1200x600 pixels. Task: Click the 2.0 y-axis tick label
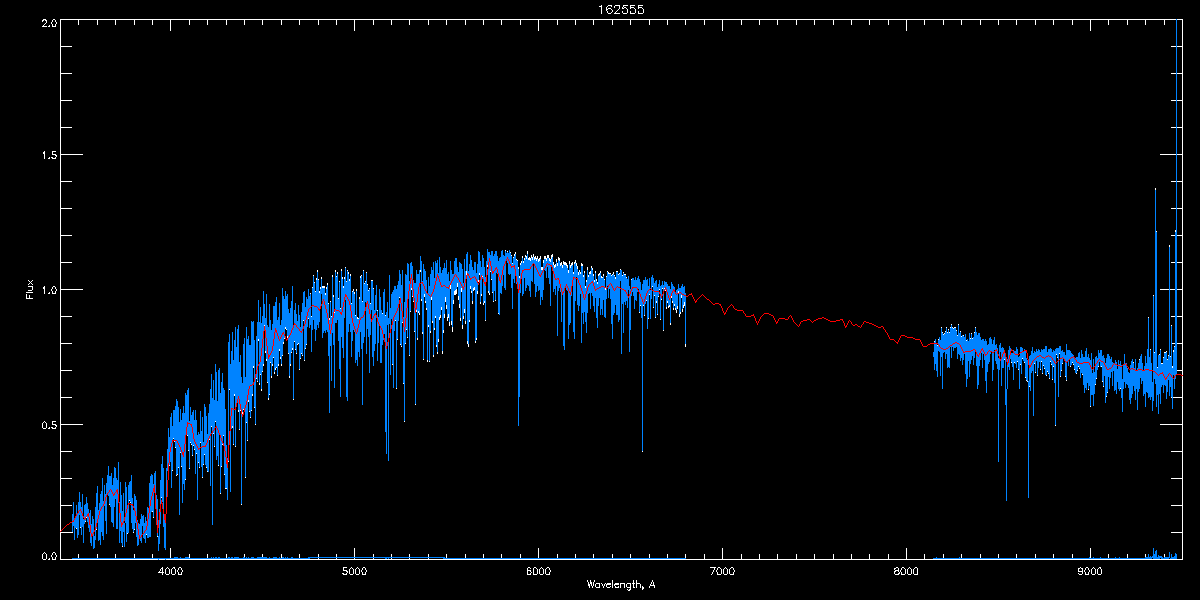(47, 21)
